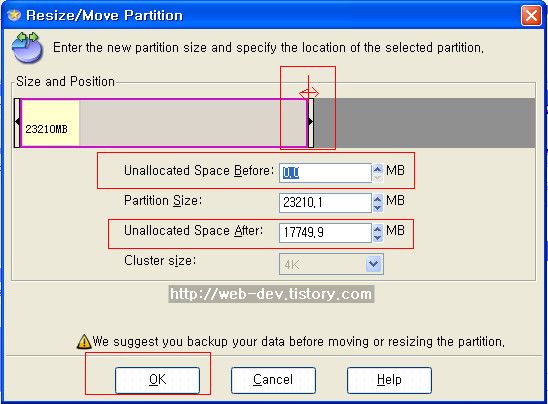This screenshot has width=548, height=404.
Task: Select the Unallocated Space After field
Action: point(325,232)
